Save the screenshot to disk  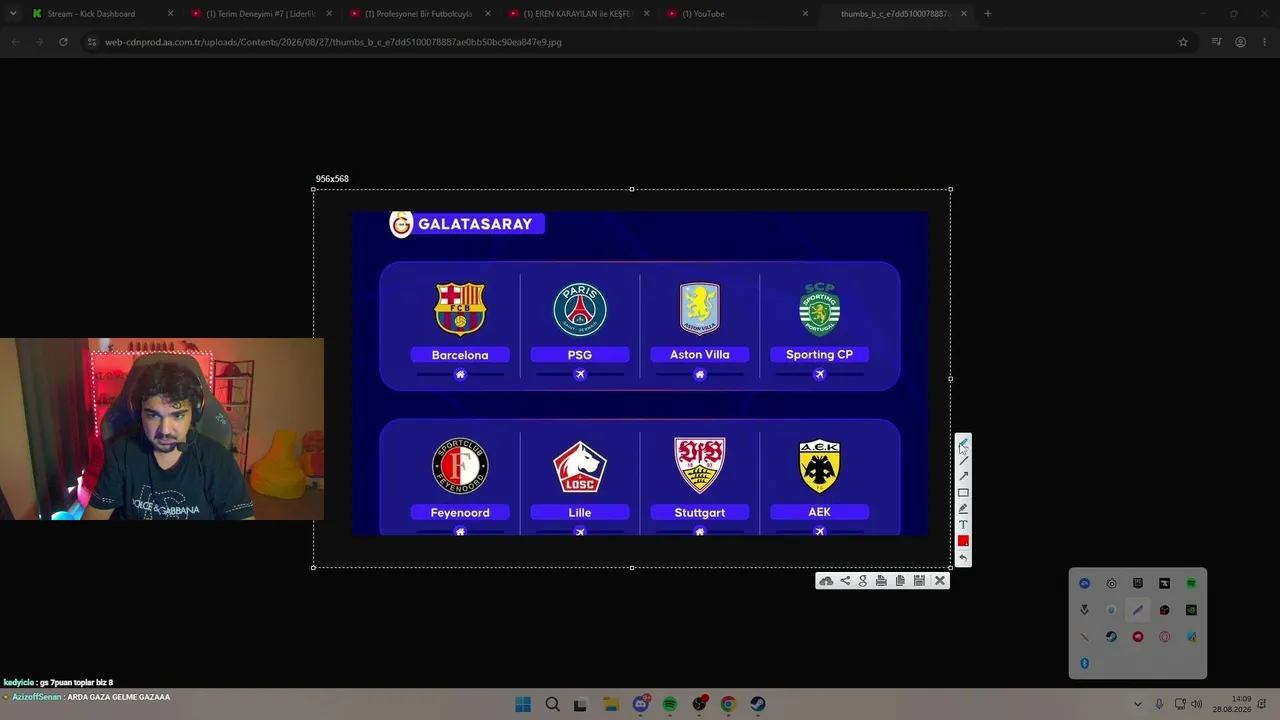919,581
